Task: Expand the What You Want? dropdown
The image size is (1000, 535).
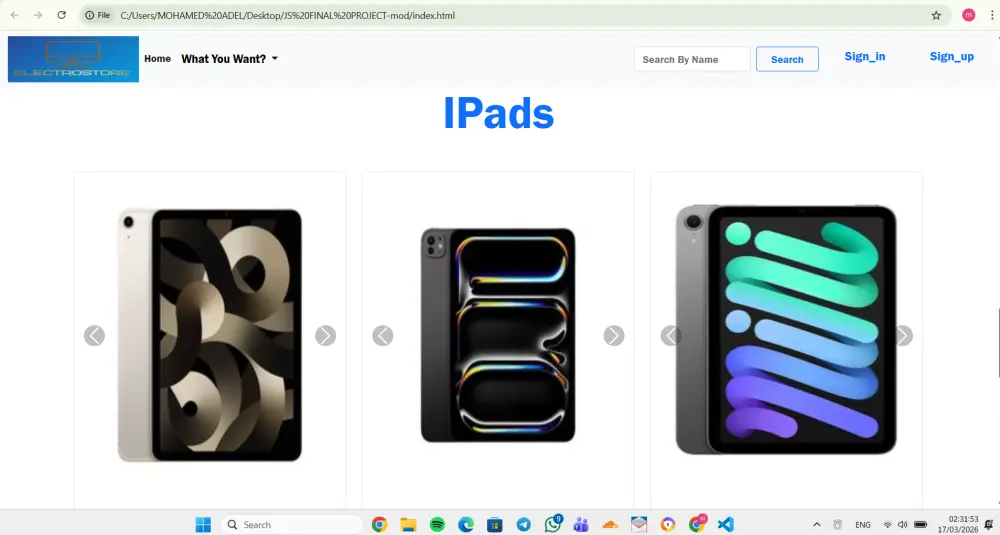Action: pos(230,59)
